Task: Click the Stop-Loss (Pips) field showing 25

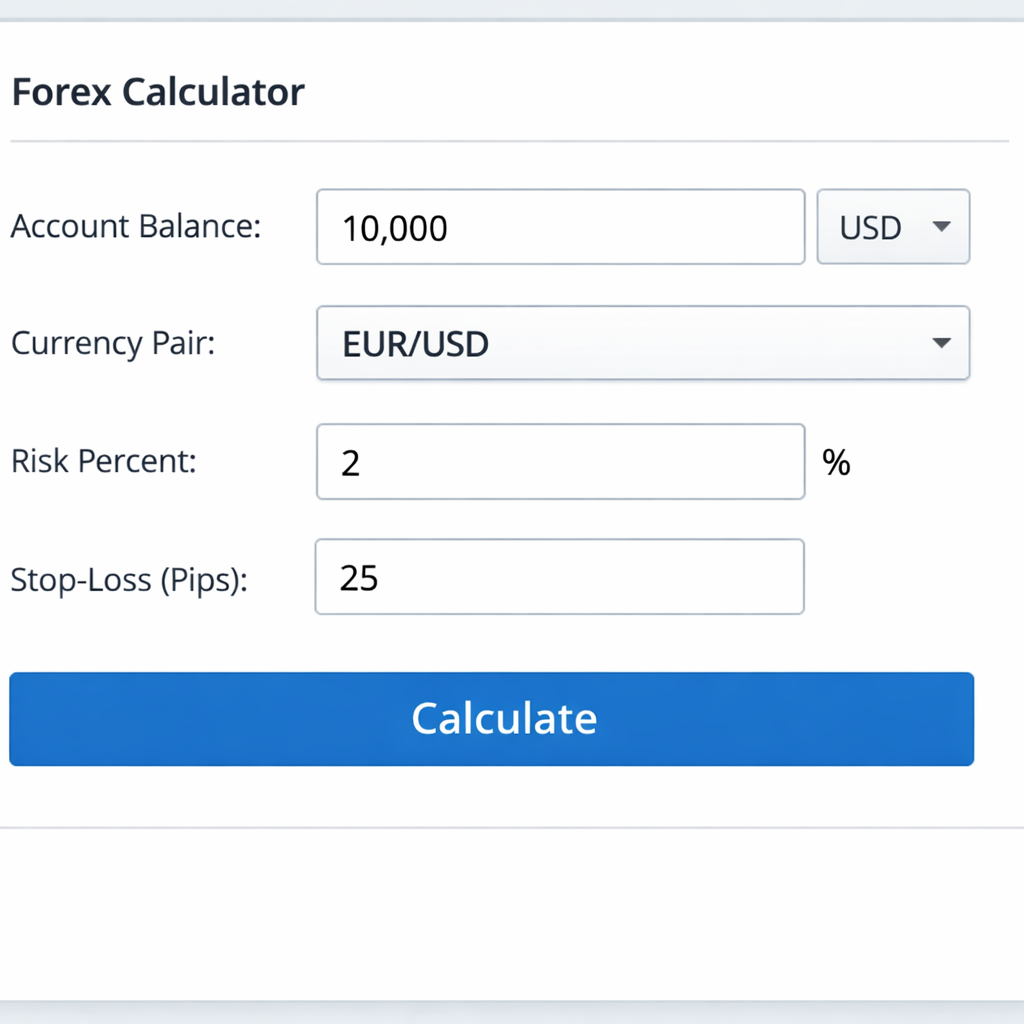Action: coord(560,577)
